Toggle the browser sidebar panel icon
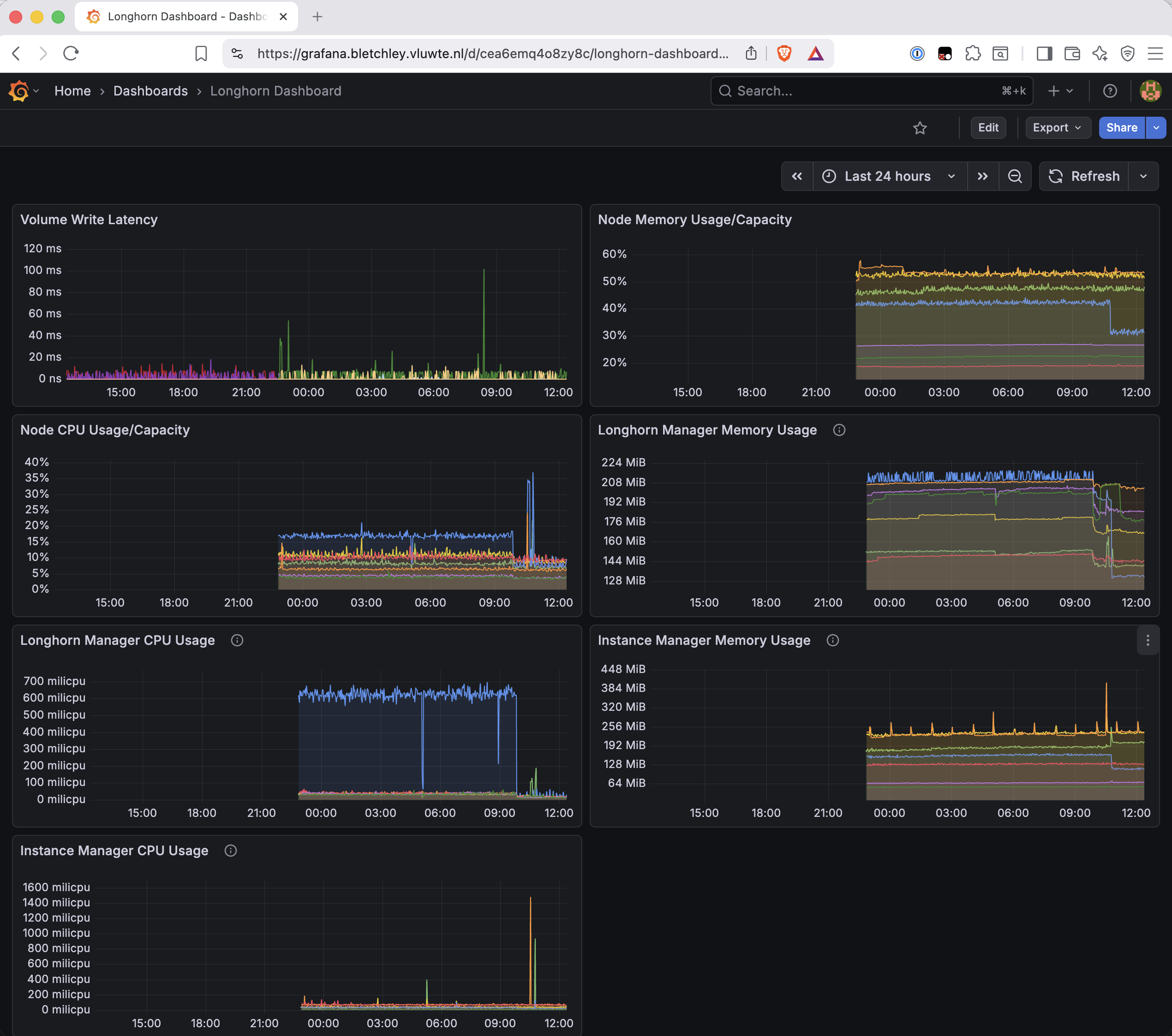Screen dimensions: 1172x1036 click(x=1044, y=54)
